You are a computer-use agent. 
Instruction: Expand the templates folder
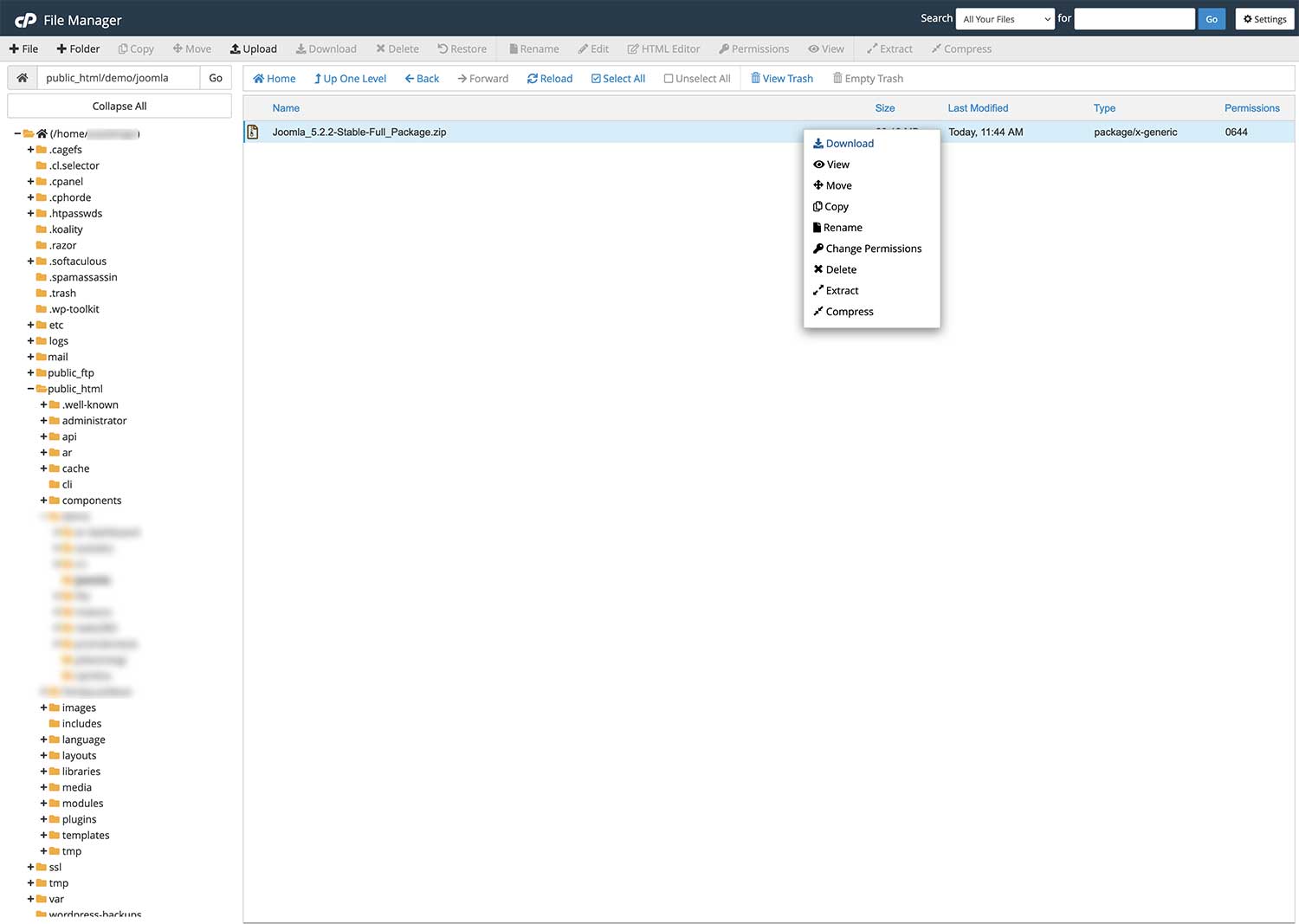point(43,836)
